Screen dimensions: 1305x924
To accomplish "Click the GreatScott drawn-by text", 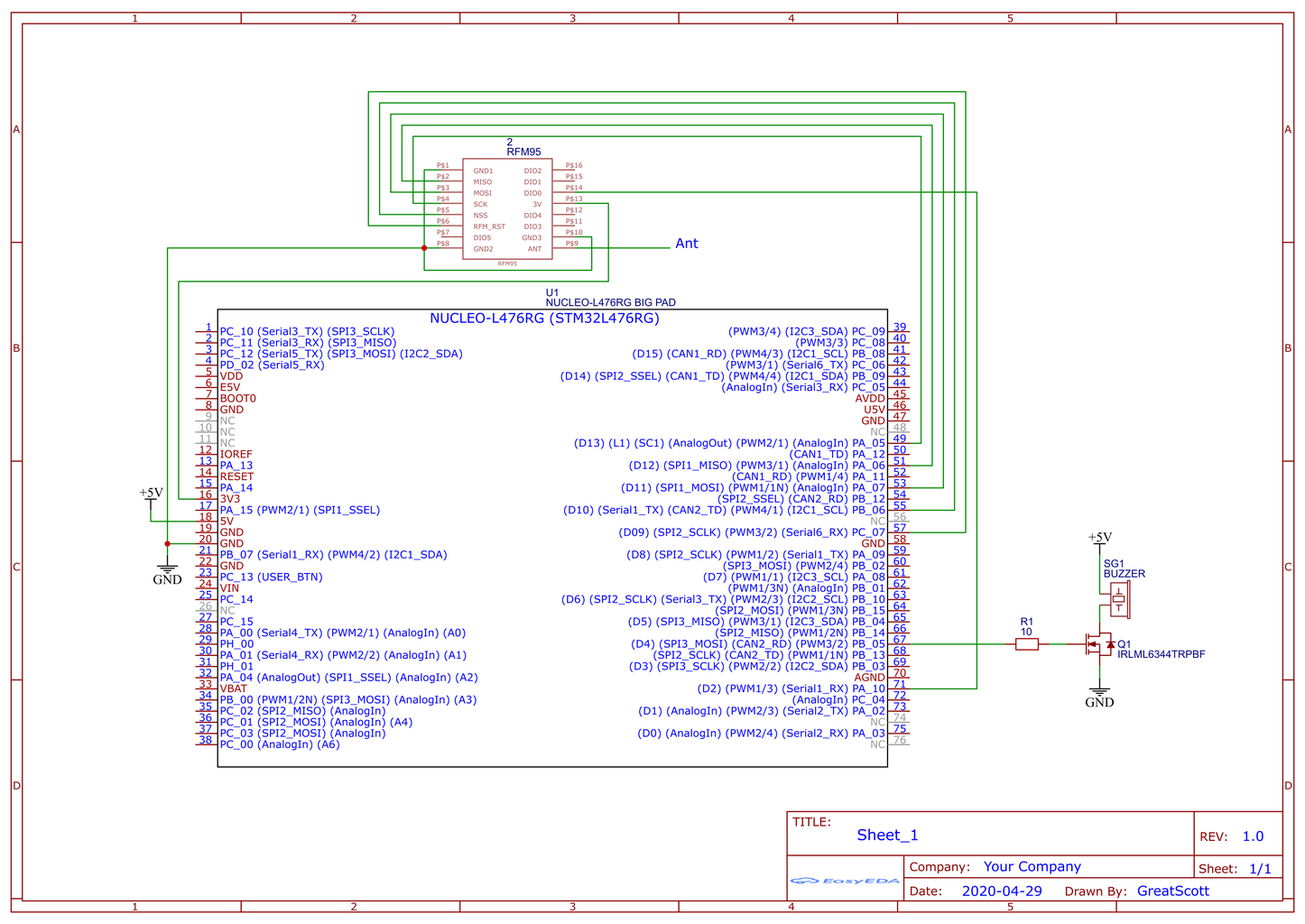I will pos(1172,892).
